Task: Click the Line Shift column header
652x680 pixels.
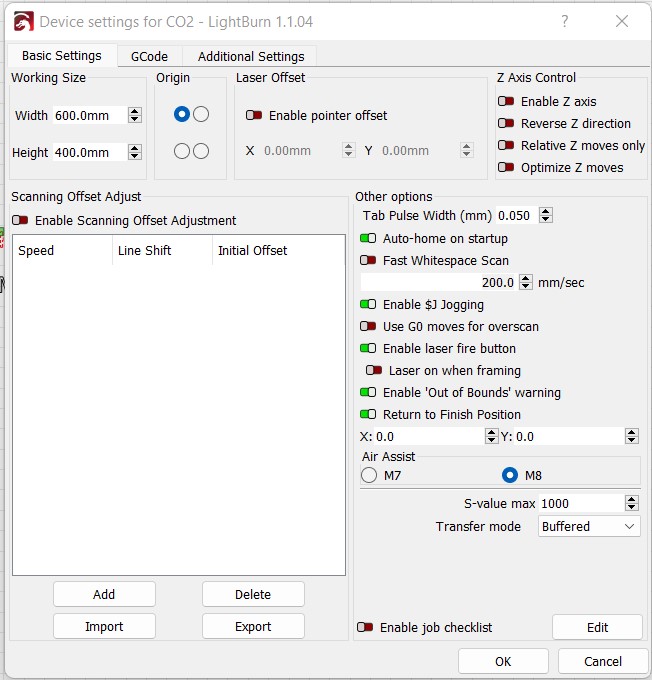Action: pos(162,250)
